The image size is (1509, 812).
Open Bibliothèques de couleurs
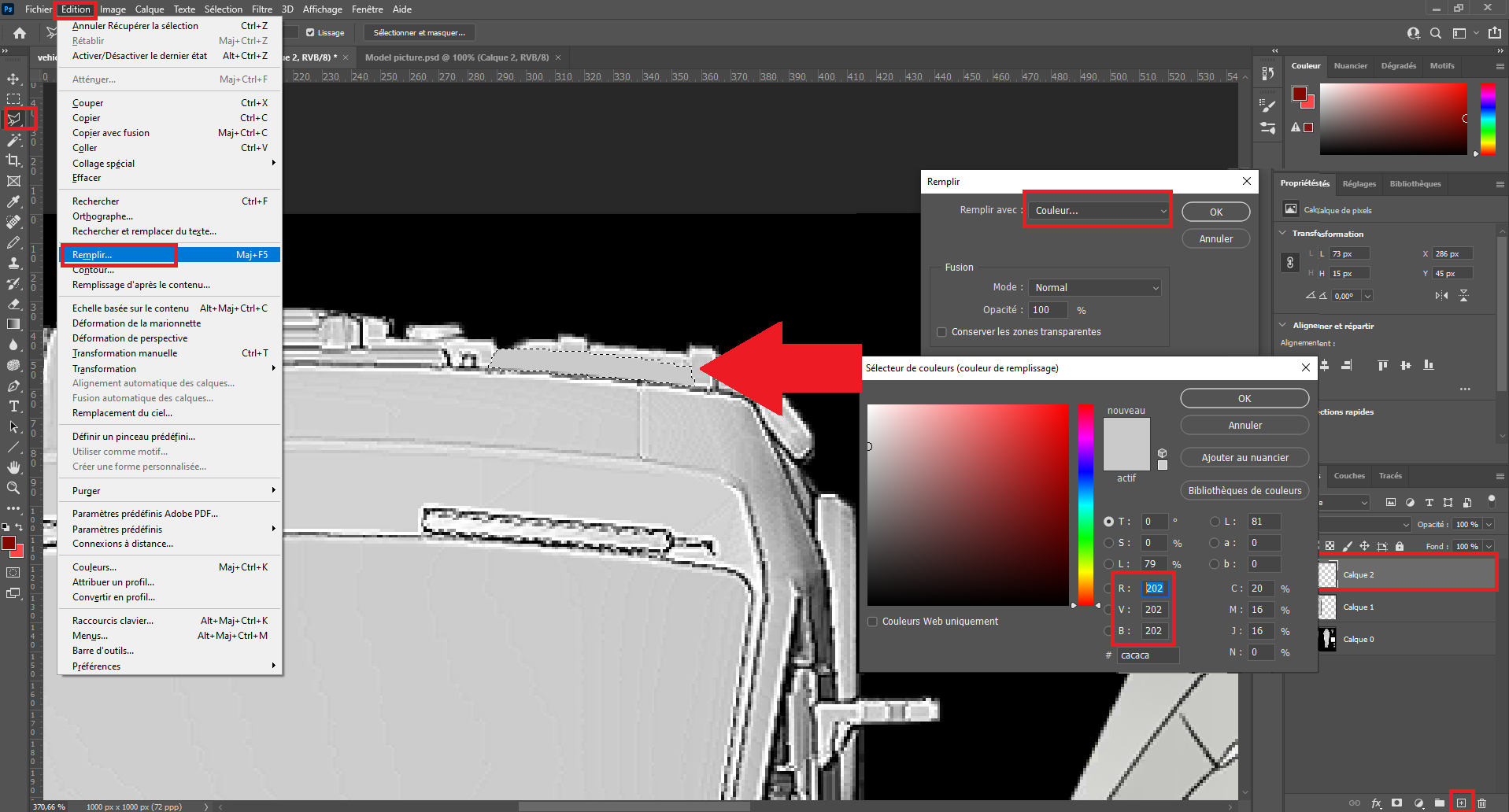point(1245,491)
